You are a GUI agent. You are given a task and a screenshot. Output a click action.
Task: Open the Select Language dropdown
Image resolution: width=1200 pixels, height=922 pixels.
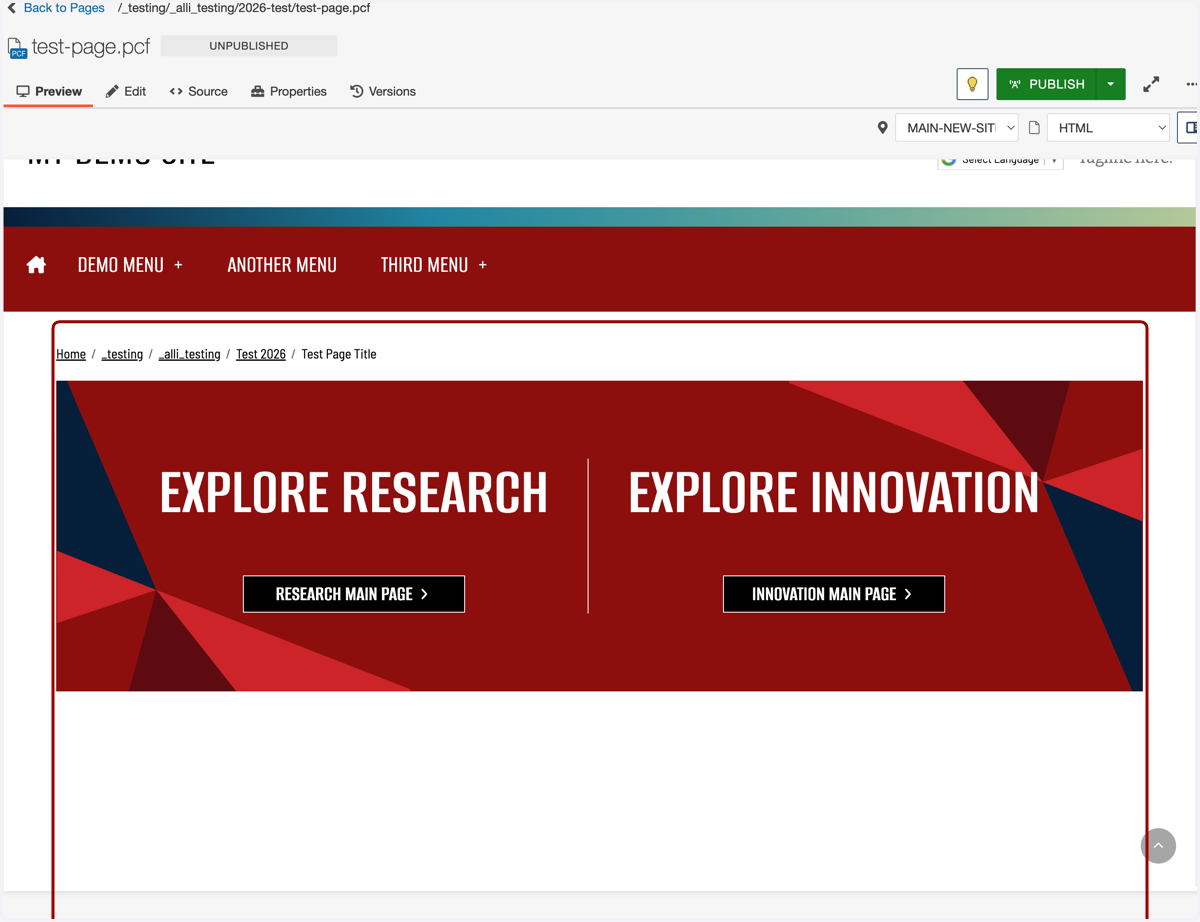click(1000, 160)
